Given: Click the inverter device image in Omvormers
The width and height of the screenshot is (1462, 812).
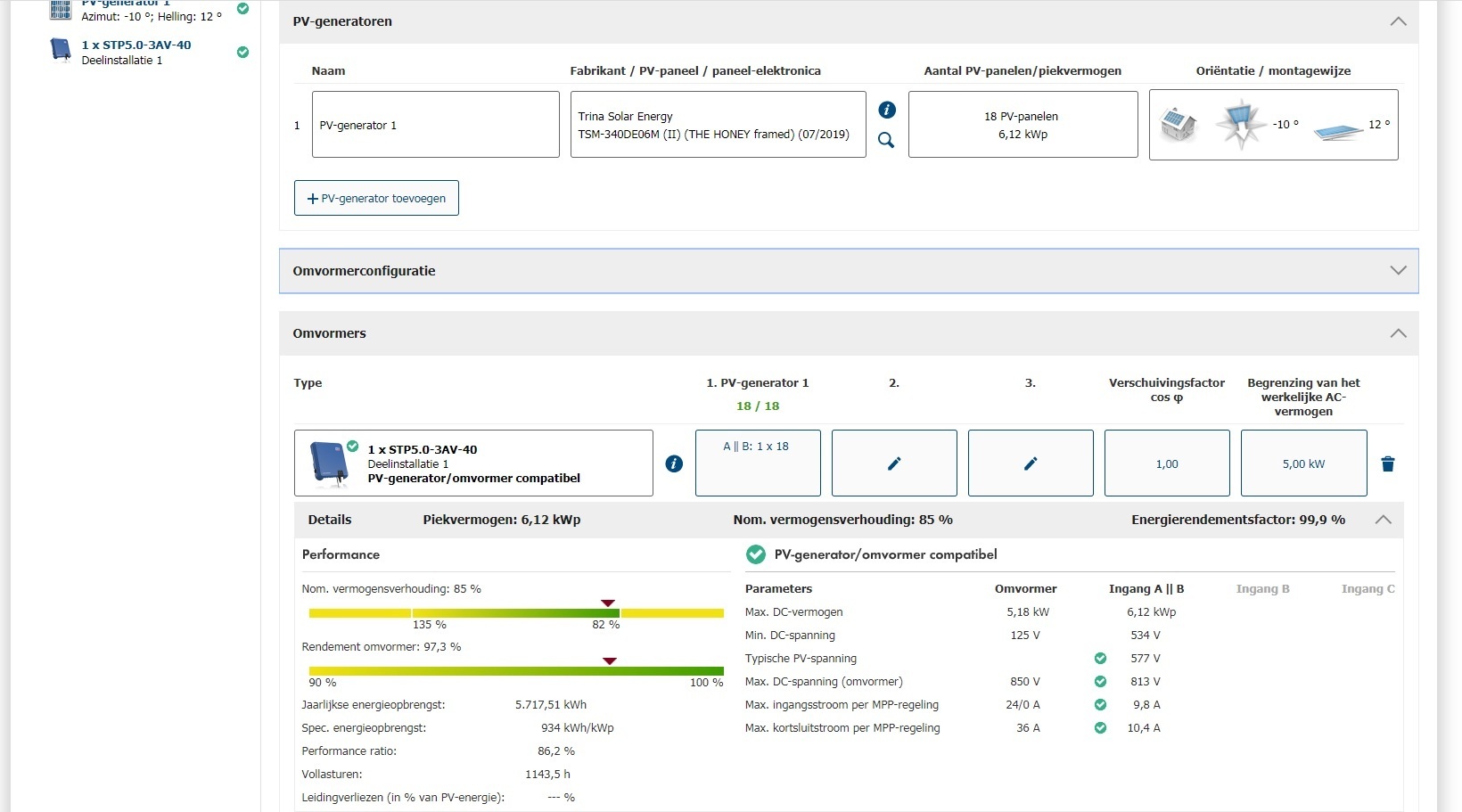Looking at the screenshot, I should (329, 464).
